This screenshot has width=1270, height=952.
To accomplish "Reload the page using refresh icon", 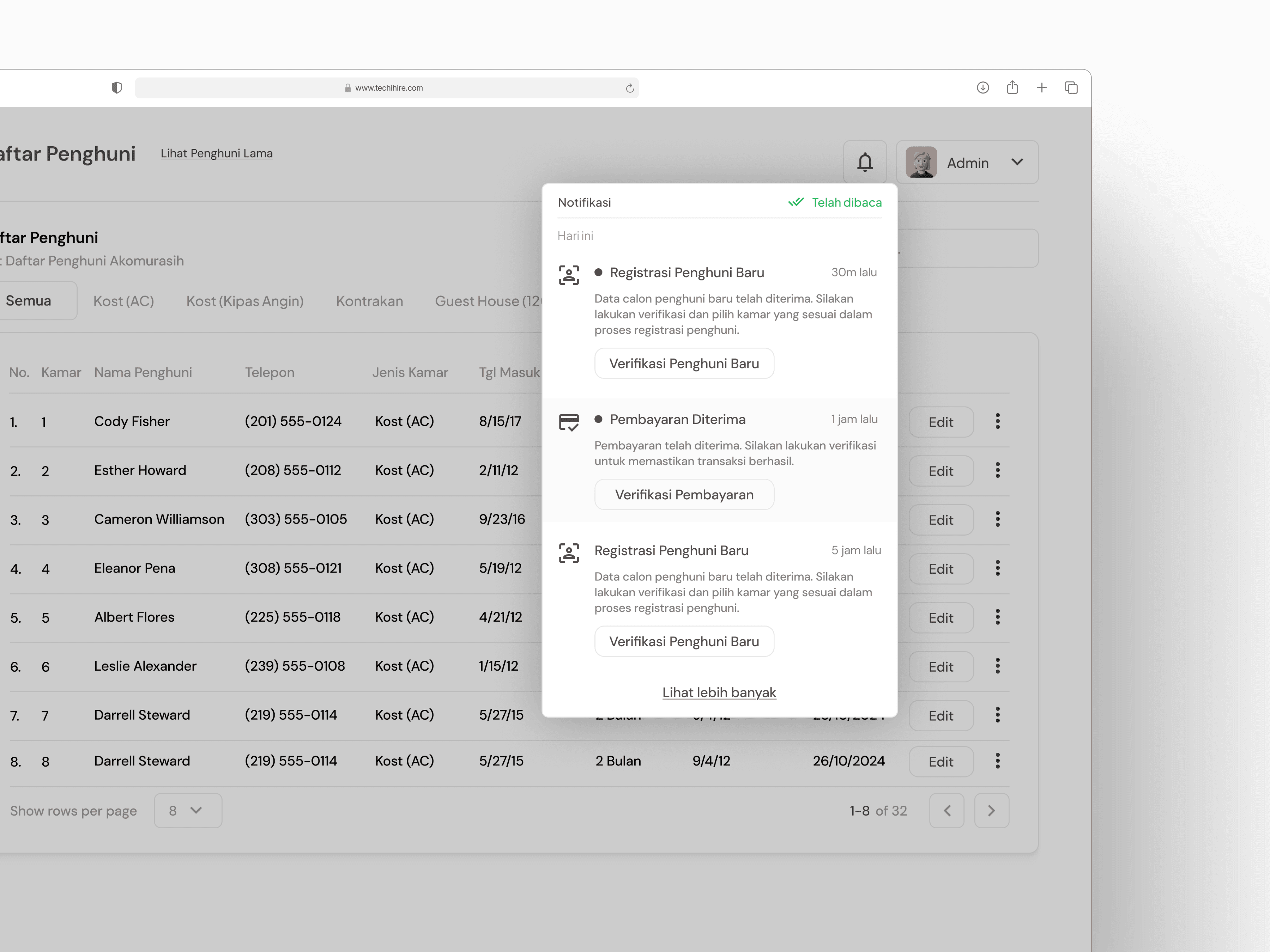I will (x=629, y=88).
